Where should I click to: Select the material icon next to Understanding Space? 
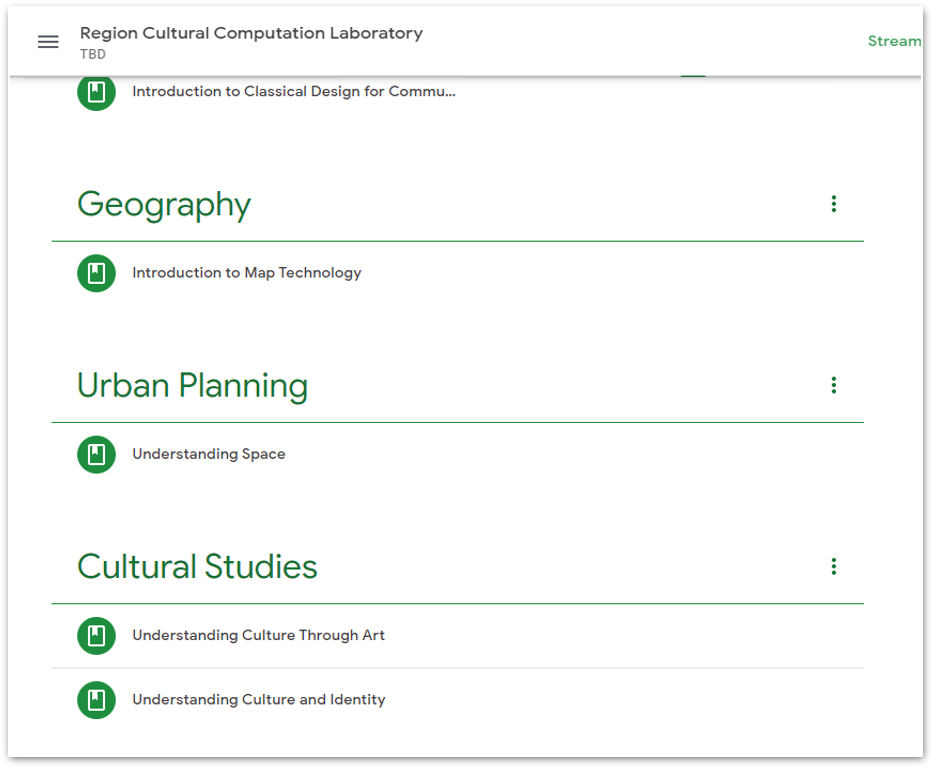point(96,453)
